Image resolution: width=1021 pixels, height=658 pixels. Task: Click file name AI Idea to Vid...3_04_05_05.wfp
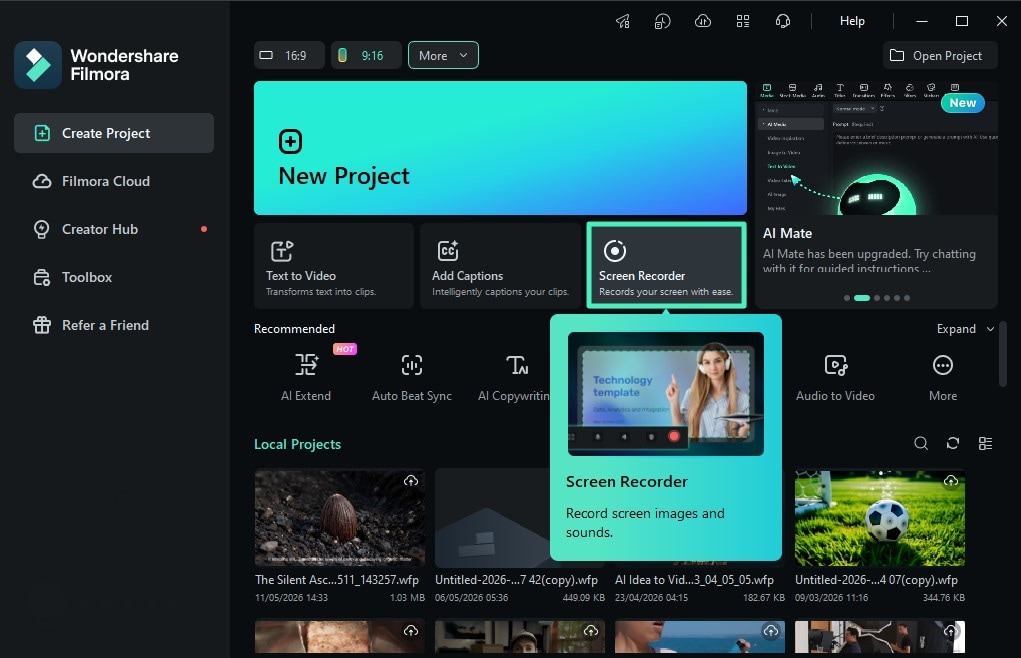tap(694, 579)
